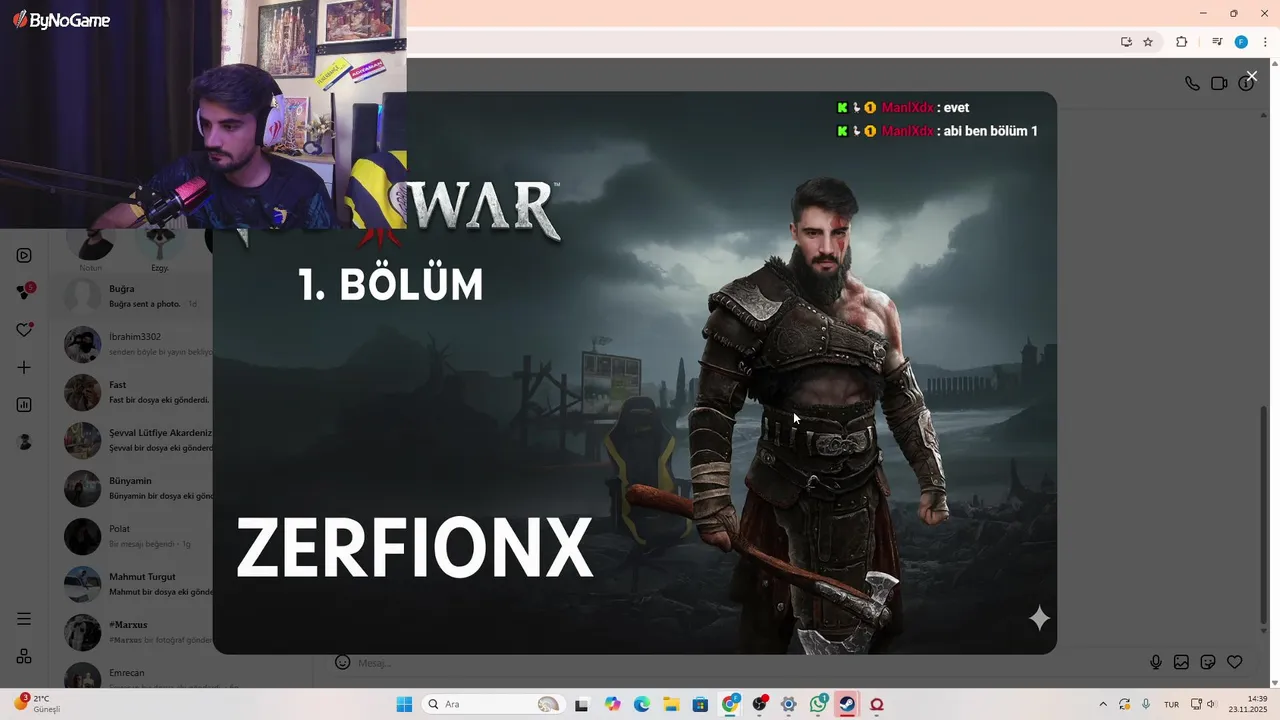Open Notifications heart icon in sidebar
The image size is (1280, 720).
click(x=24, y=330)
